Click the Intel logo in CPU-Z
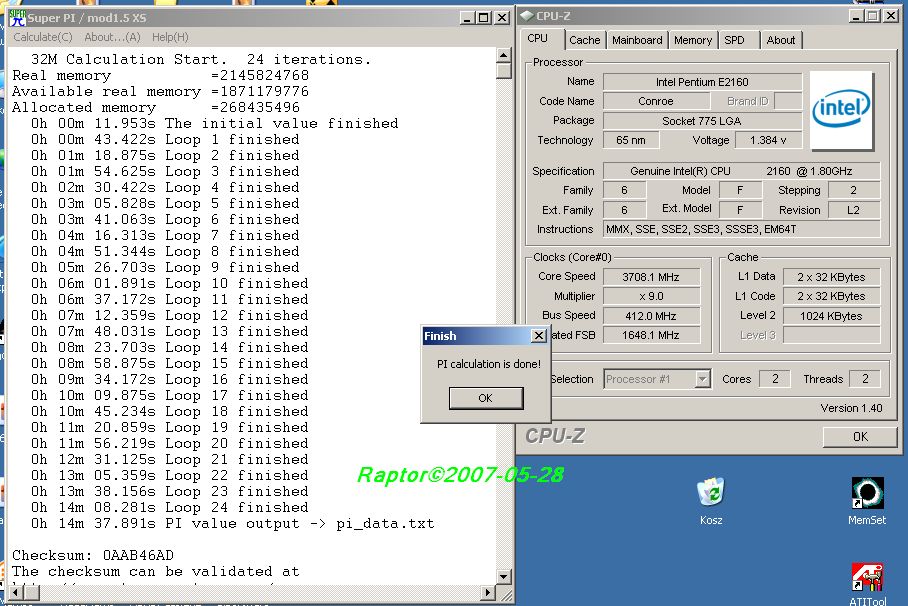This screenshot has width=908, height=606. tap(841, 110)
